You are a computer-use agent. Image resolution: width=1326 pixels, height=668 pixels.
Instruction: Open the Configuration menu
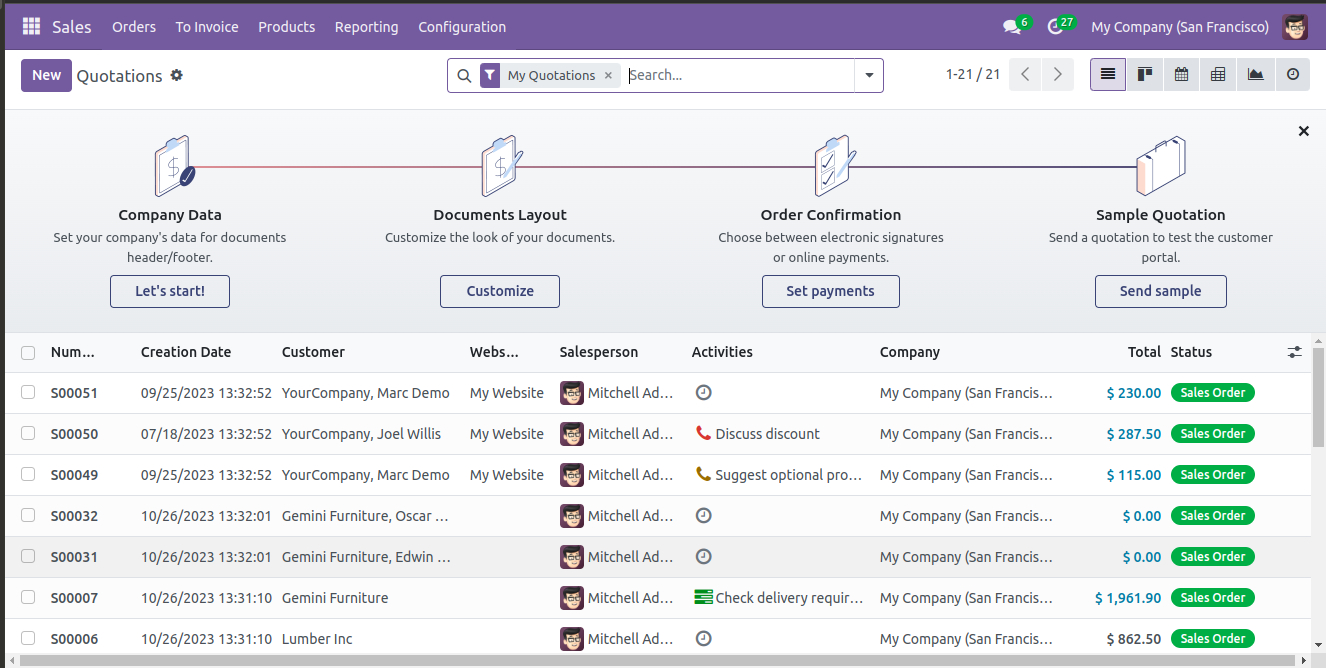(x=462, y=27)
